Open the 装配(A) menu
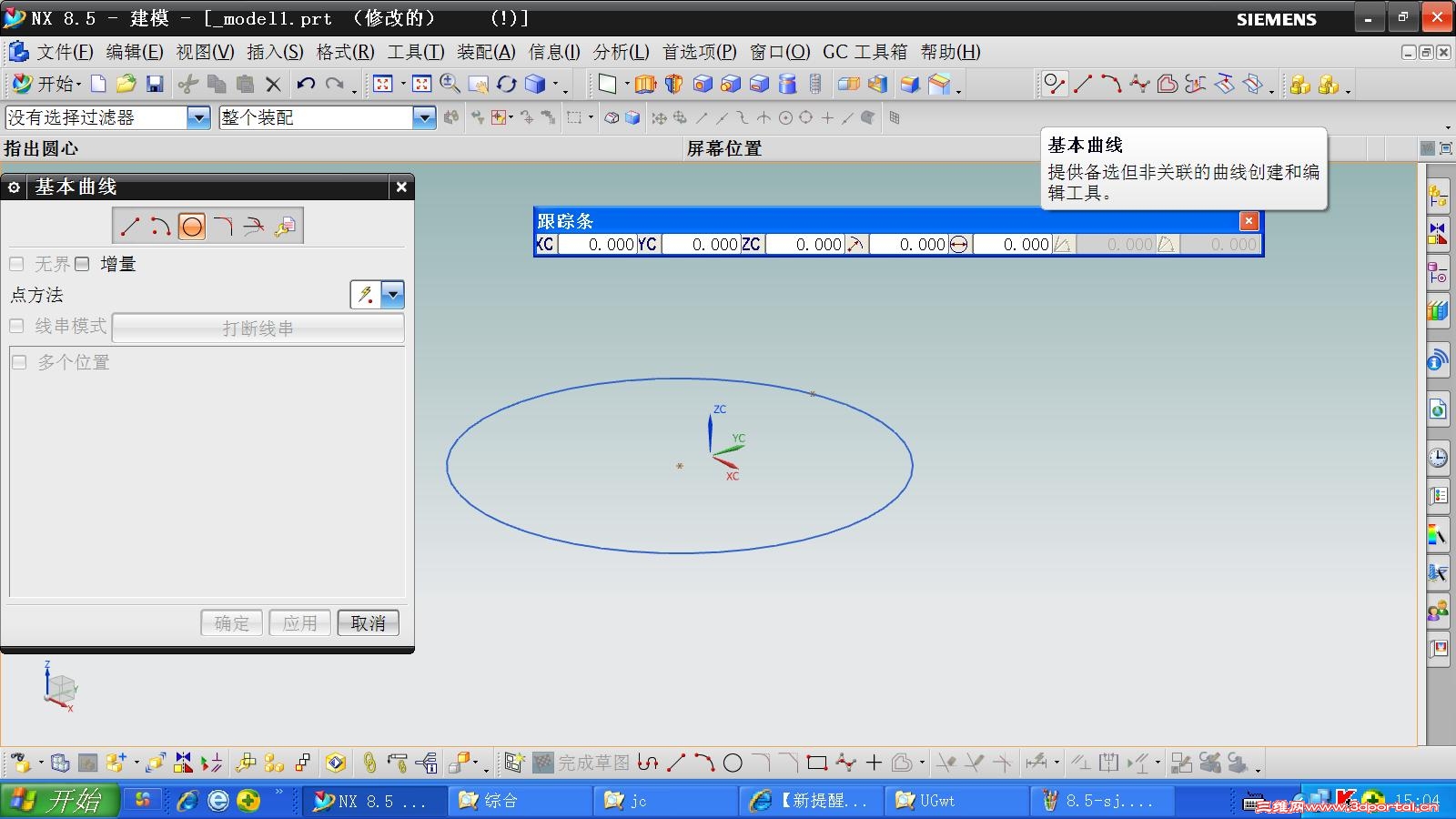The height and width of the screenshot is (819, 1456). pyautogui.click(x=486, y=52)
